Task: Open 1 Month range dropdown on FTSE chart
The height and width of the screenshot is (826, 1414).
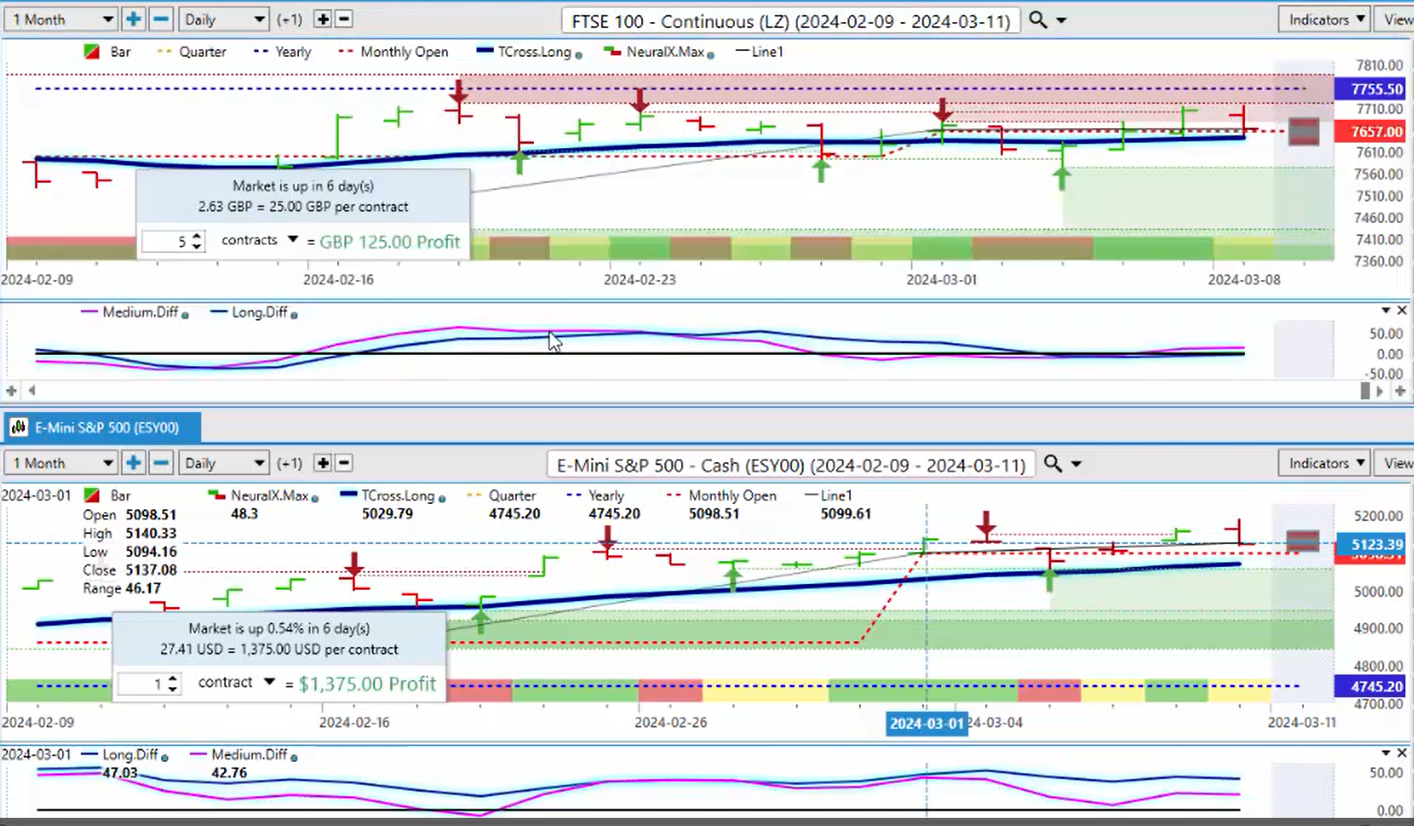Action: [x=60, y=19]
